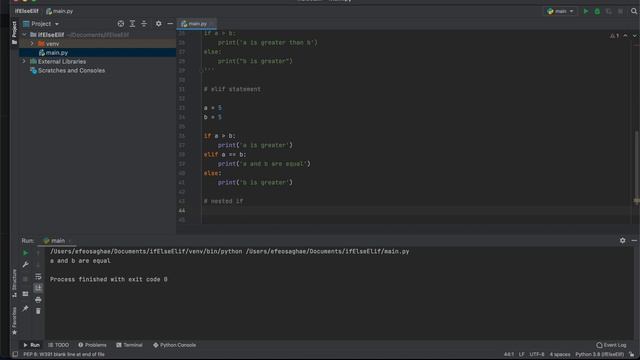The image size is (640, 360).
Task: Open run configuration wrench icon in Run panel
Action: [x=25, y=264]
